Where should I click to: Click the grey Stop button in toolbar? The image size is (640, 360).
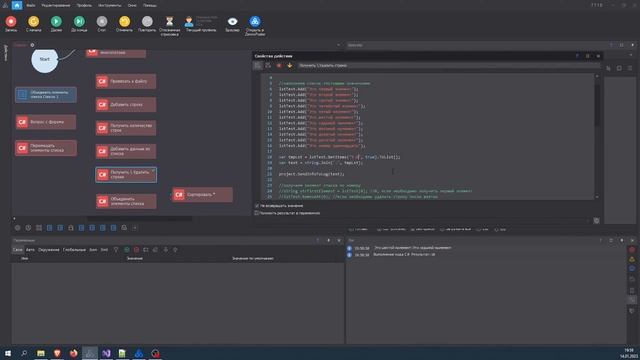(x=102, y=21)
